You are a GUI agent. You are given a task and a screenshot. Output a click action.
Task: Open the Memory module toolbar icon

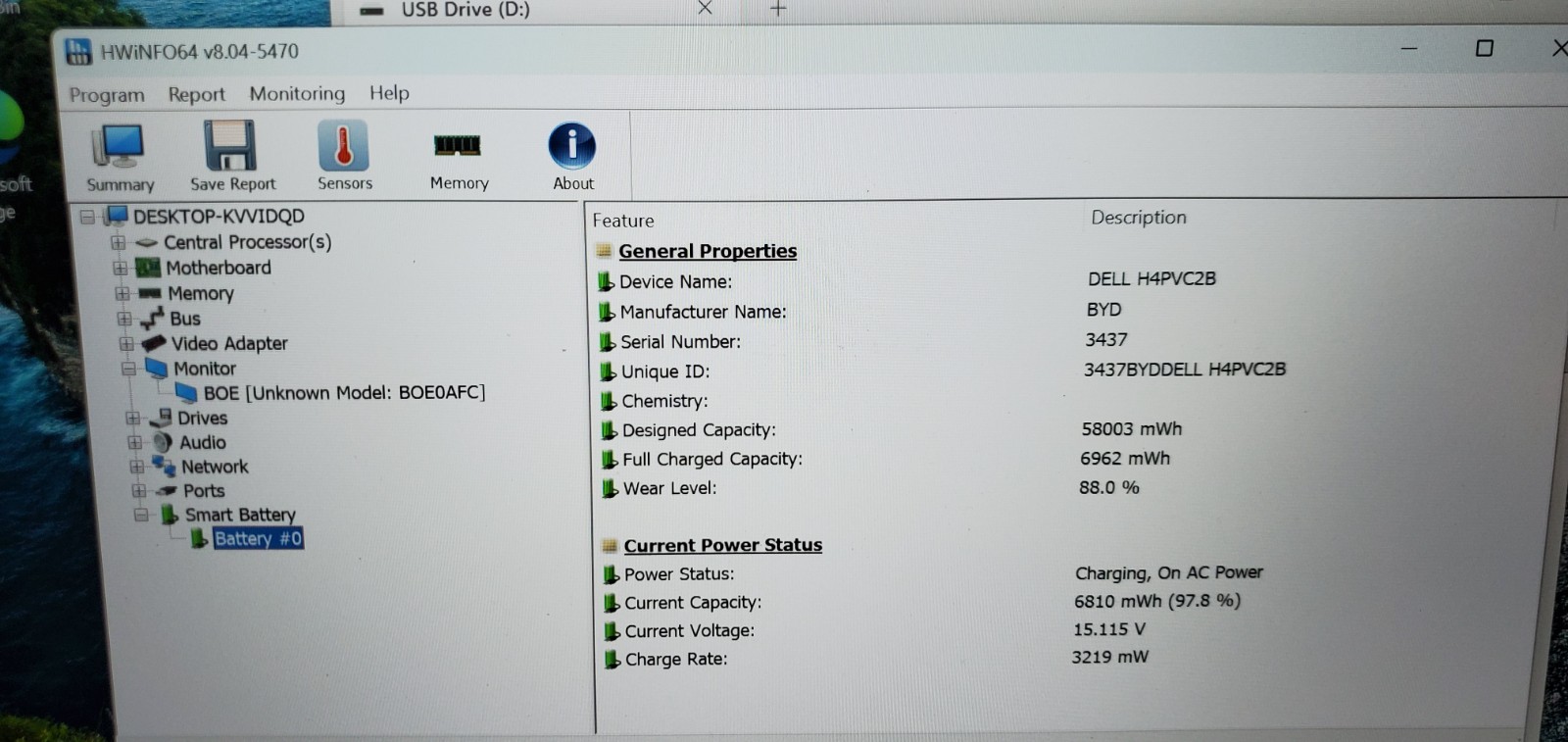point(457,146)
